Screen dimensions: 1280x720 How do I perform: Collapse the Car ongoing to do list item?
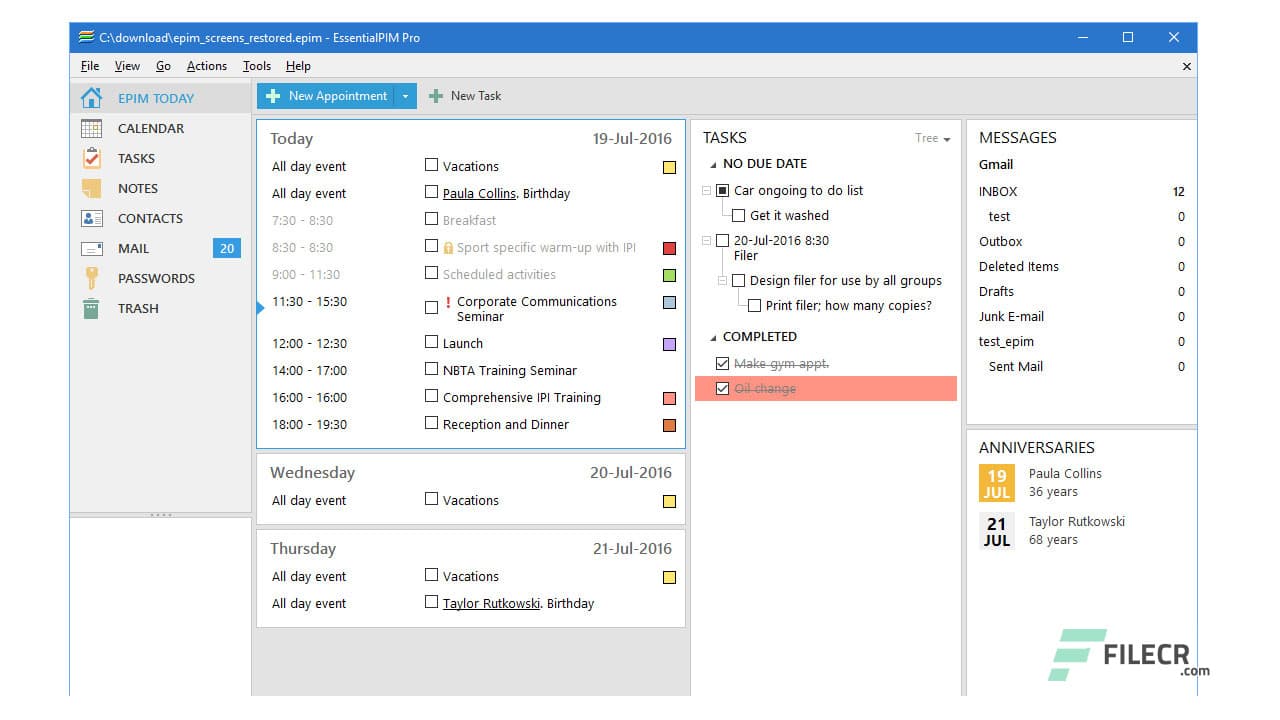tap(707, 190)
